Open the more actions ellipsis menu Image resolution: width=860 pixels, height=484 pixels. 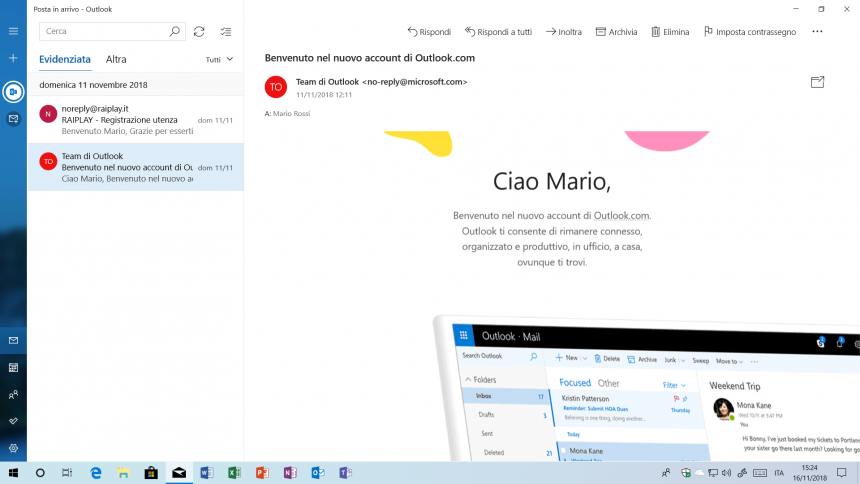817,32
